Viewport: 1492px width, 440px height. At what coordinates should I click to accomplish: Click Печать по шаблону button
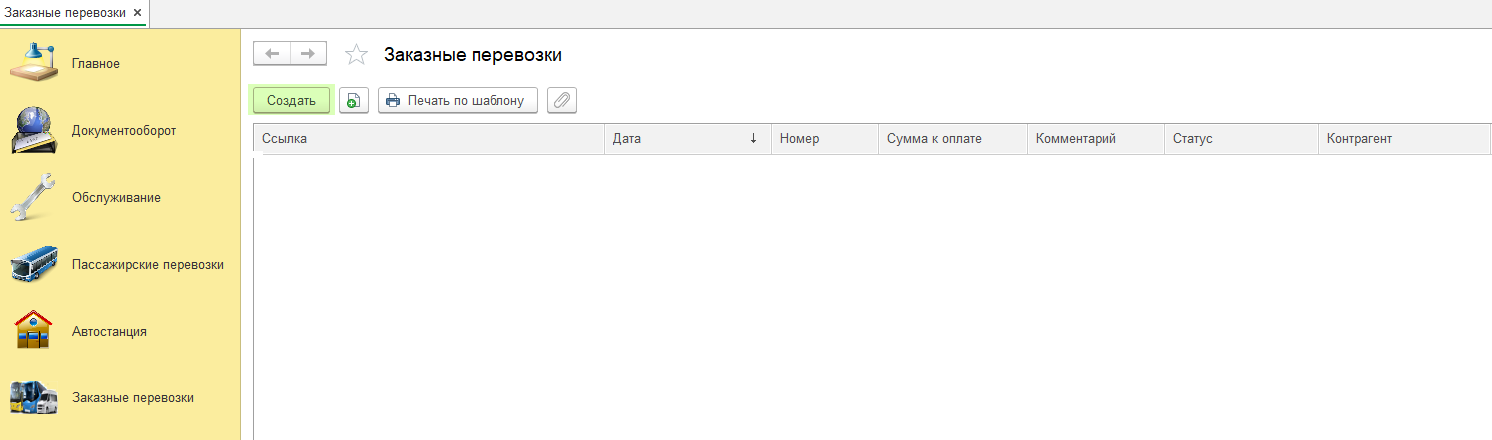(457, 100)
